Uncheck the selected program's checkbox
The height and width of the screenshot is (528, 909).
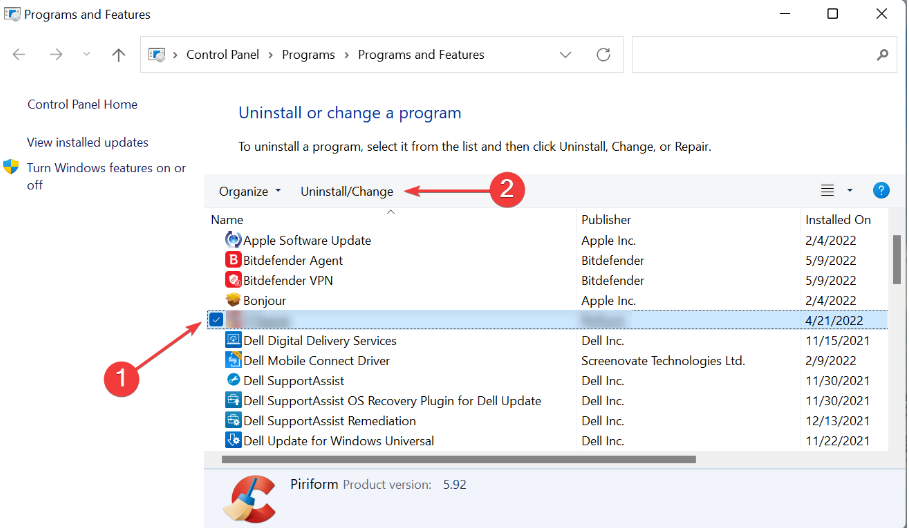(x=217, y=320)
